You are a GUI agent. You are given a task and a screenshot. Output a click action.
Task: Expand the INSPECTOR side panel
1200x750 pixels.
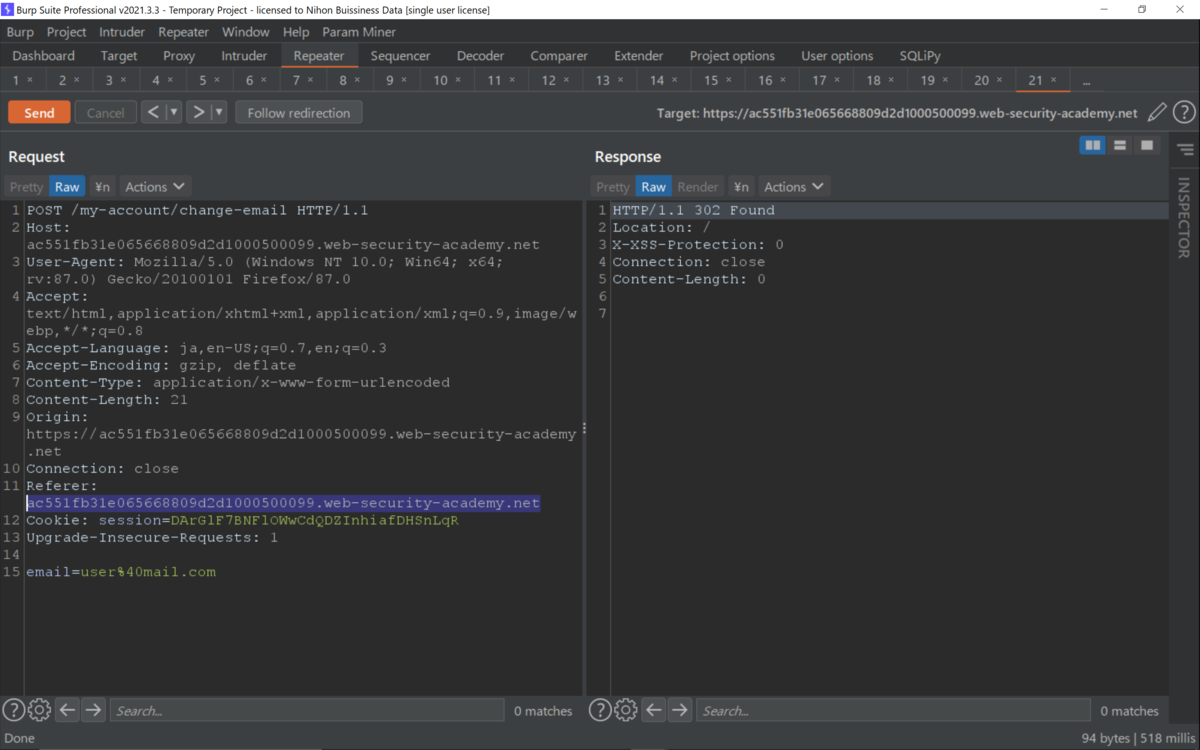(x=1184, y=218)
